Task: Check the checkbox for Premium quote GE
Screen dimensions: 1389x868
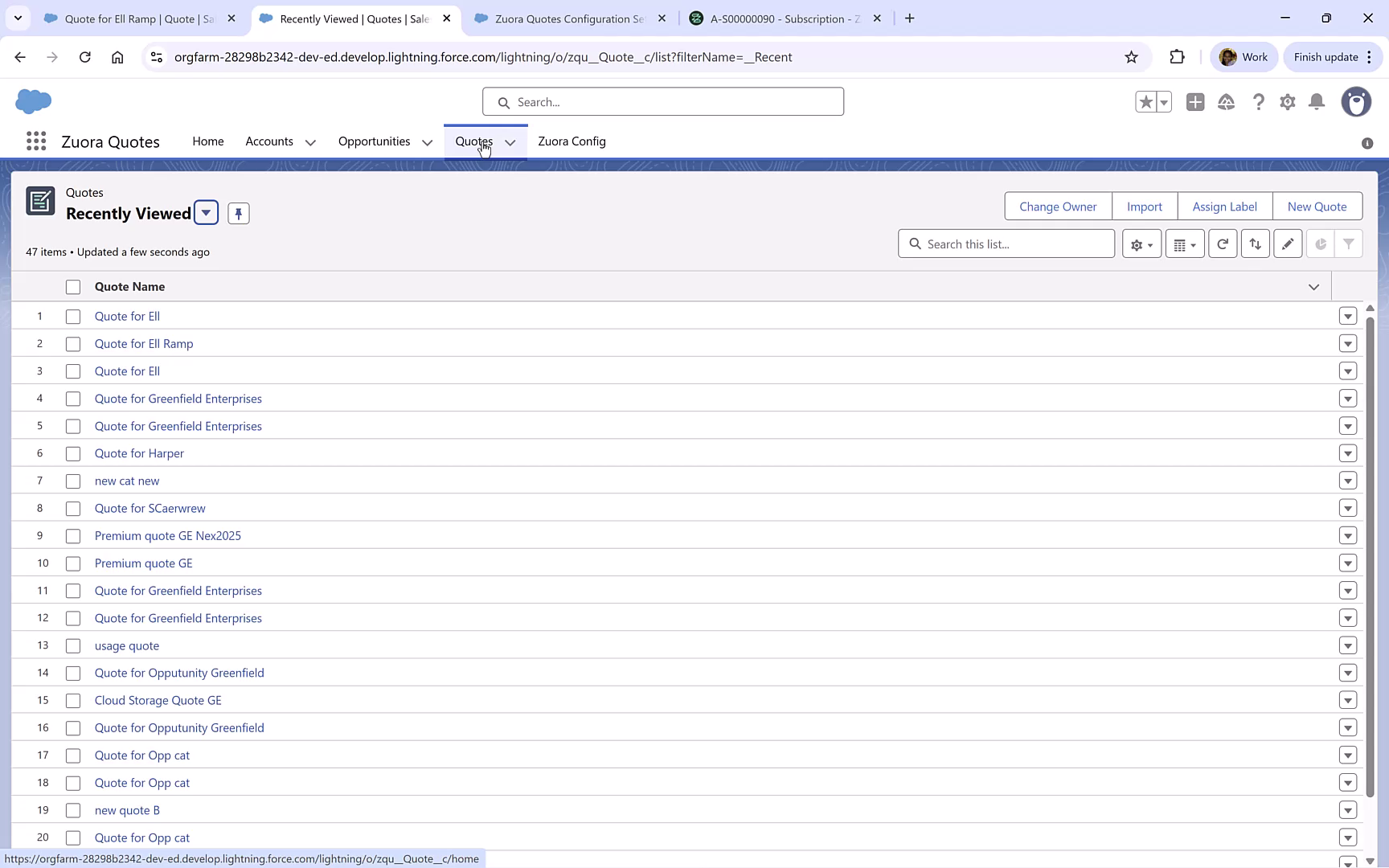Action: click(73, 563)
